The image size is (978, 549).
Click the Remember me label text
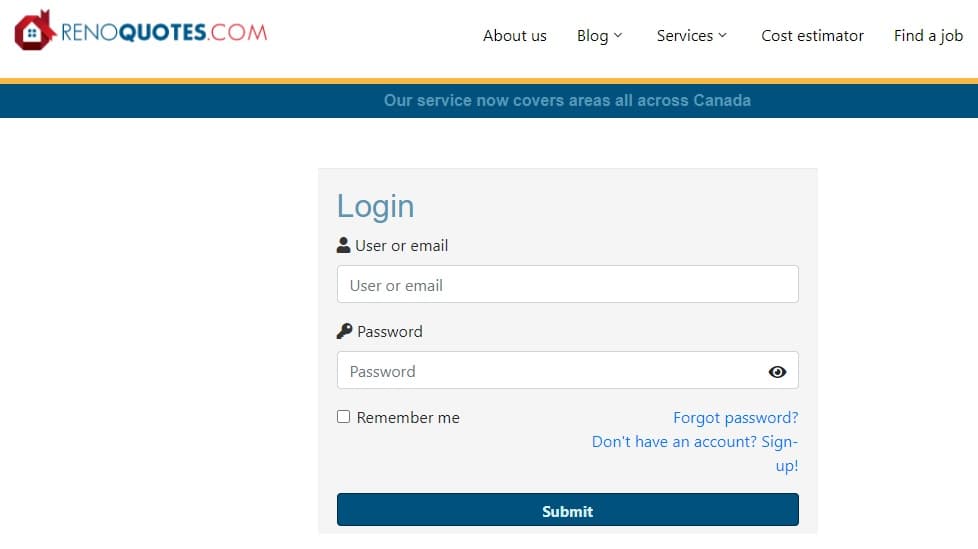click(x=408, y=418)
